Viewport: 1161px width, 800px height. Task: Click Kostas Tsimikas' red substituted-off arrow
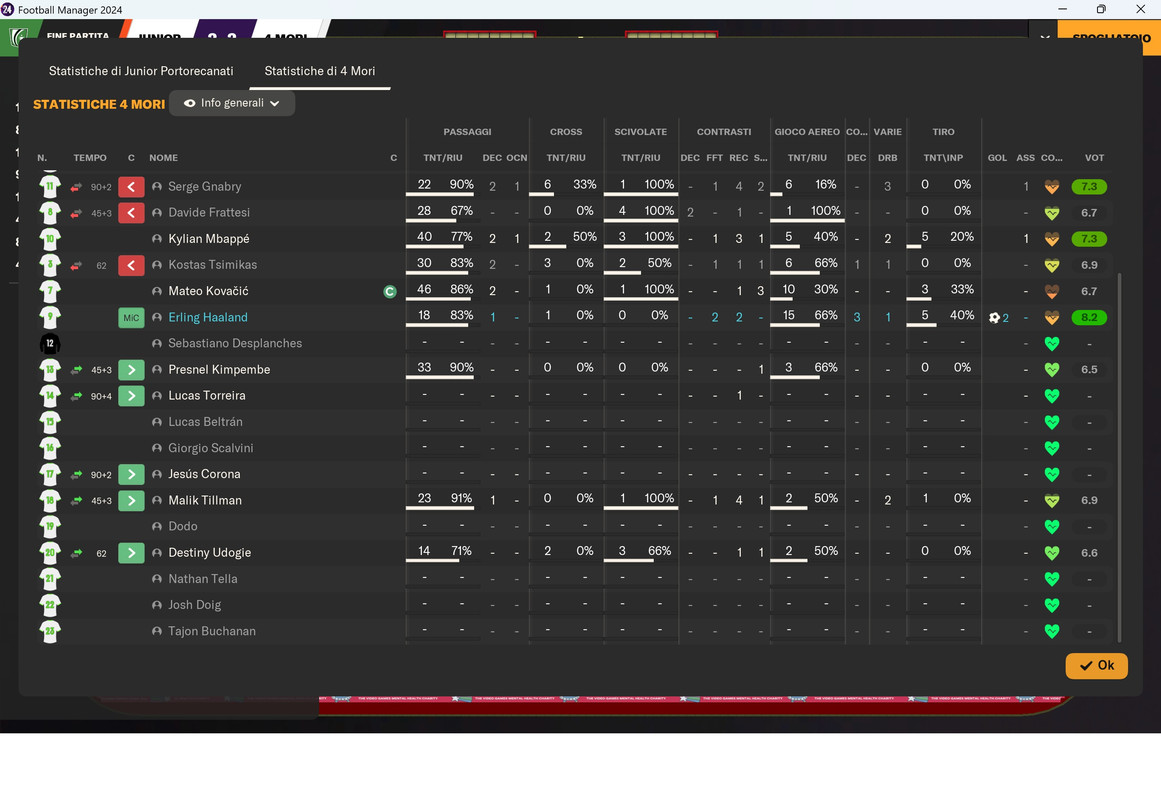(x=131, y=265)
